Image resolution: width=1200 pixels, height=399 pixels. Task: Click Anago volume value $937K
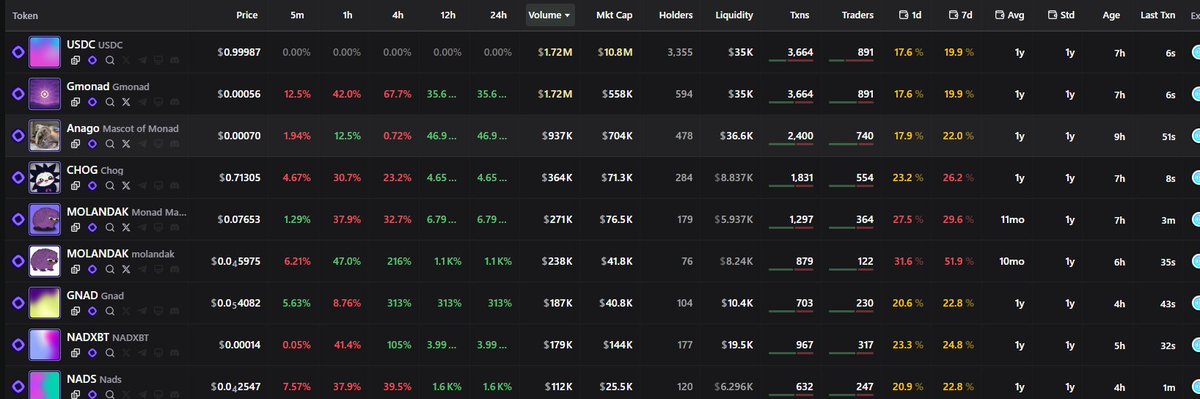point(557,136)
